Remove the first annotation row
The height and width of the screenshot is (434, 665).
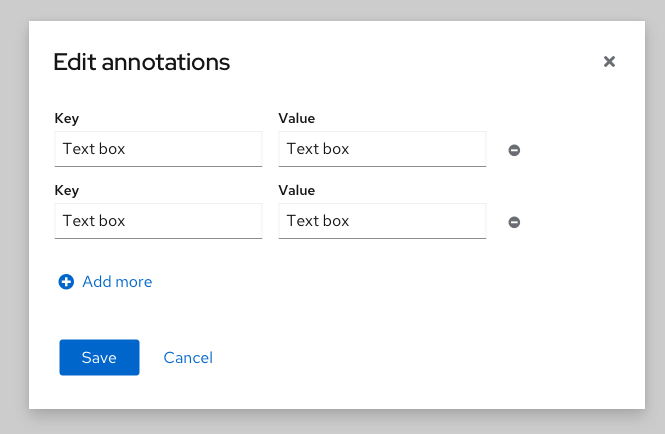(514, 150)
